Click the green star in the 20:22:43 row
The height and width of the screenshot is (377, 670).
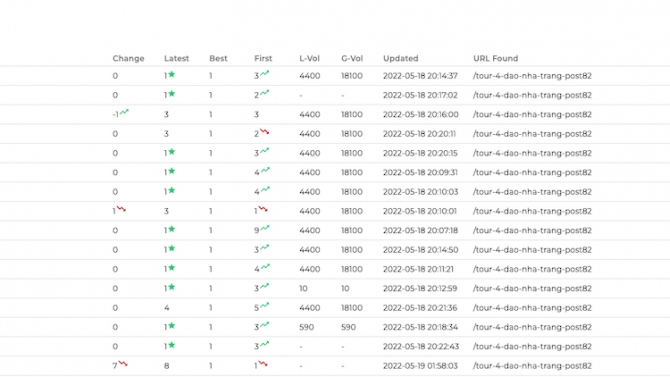(x=171, y=345)
